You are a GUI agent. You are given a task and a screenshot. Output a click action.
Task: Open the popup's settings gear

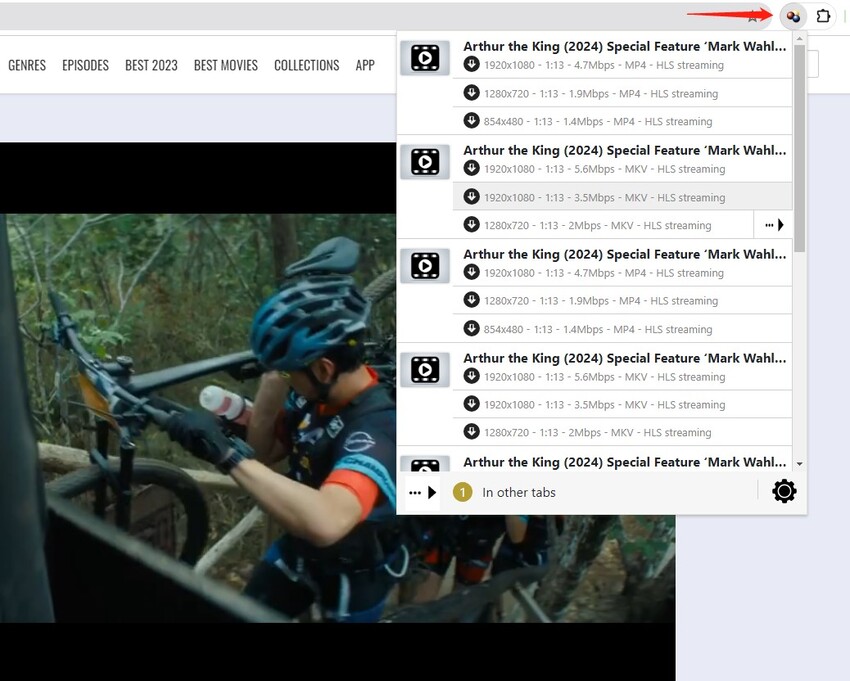click(x=784, y=491)
